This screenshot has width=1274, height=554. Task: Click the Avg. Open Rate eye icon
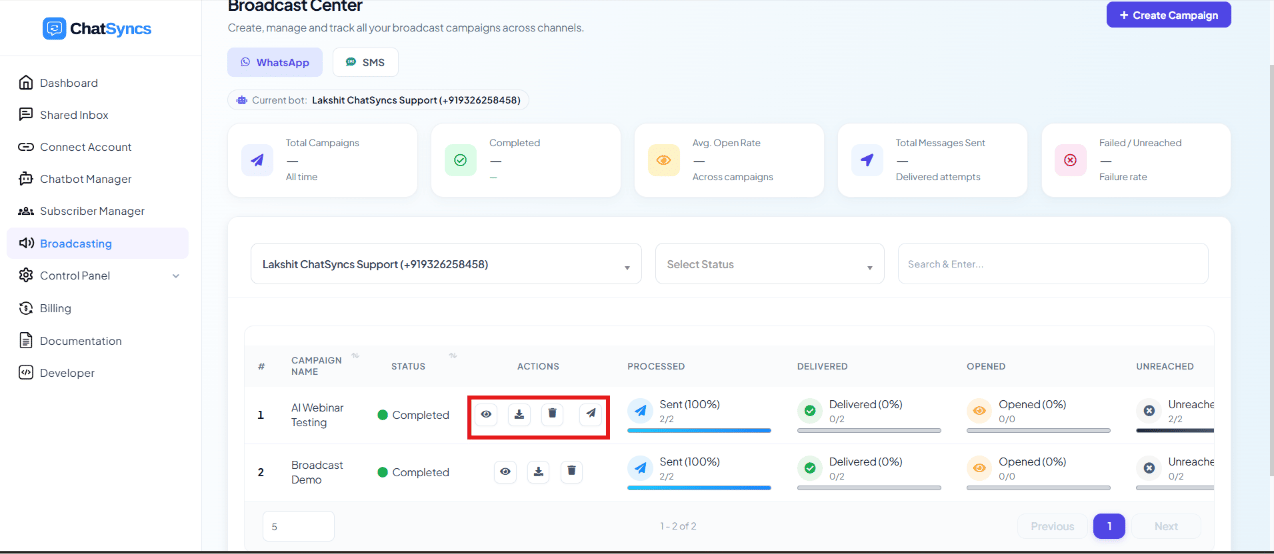coord(664,160)
